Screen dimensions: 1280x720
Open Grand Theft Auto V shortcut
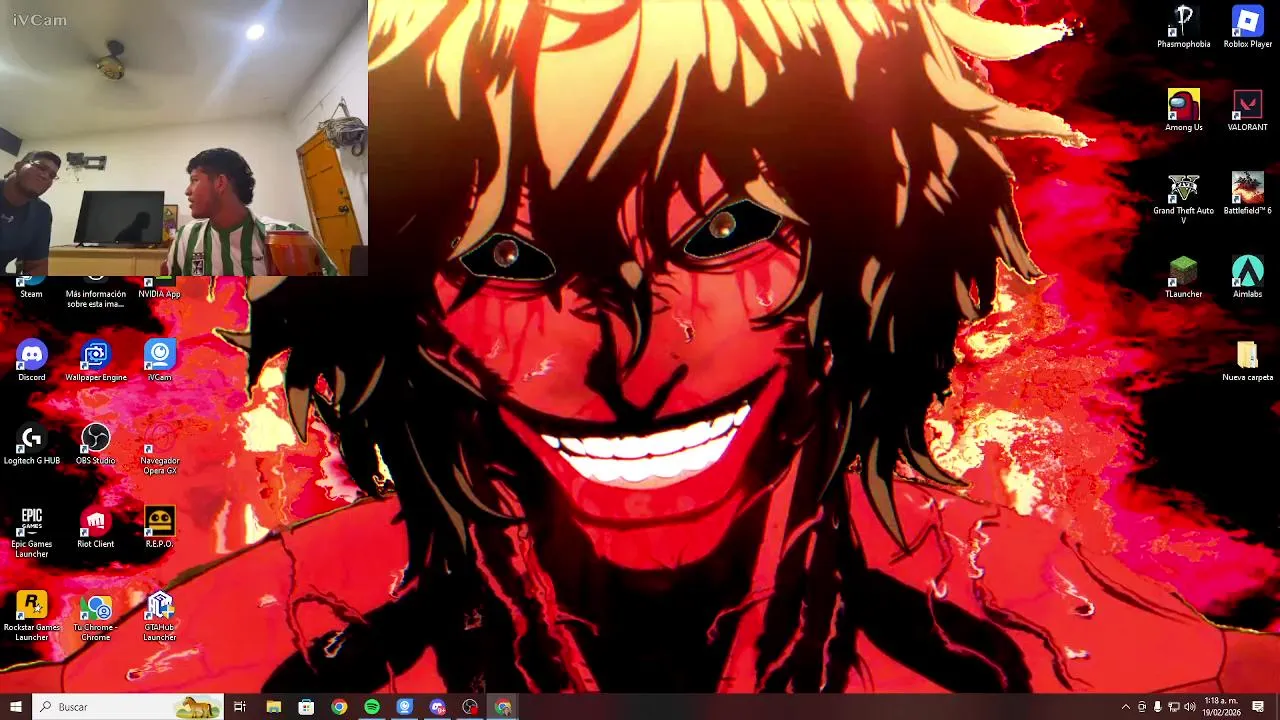click(1184, 198)
